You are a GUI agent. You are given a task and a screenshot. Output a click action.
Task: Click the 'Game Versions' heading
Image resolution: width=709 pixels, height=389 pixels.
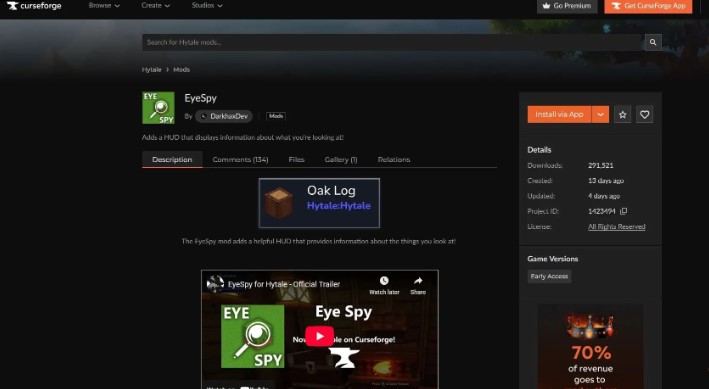[553, 259]
